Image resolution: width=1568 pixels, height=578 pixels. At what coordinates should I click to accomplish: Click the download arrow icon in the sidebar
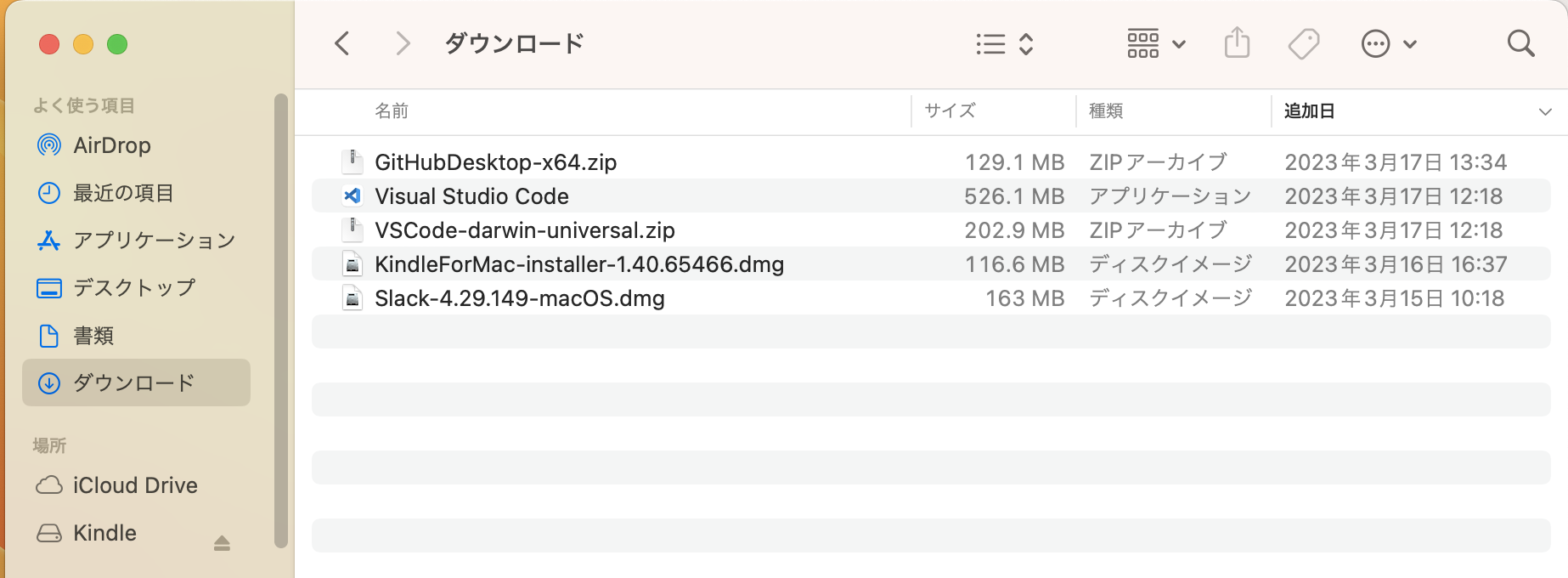(x=49, y=383)
